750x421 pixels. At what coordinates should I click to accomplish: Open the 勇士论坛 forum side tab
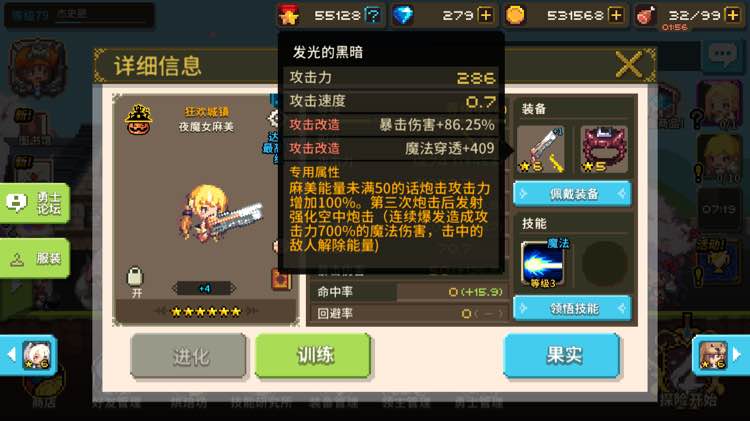35,203
